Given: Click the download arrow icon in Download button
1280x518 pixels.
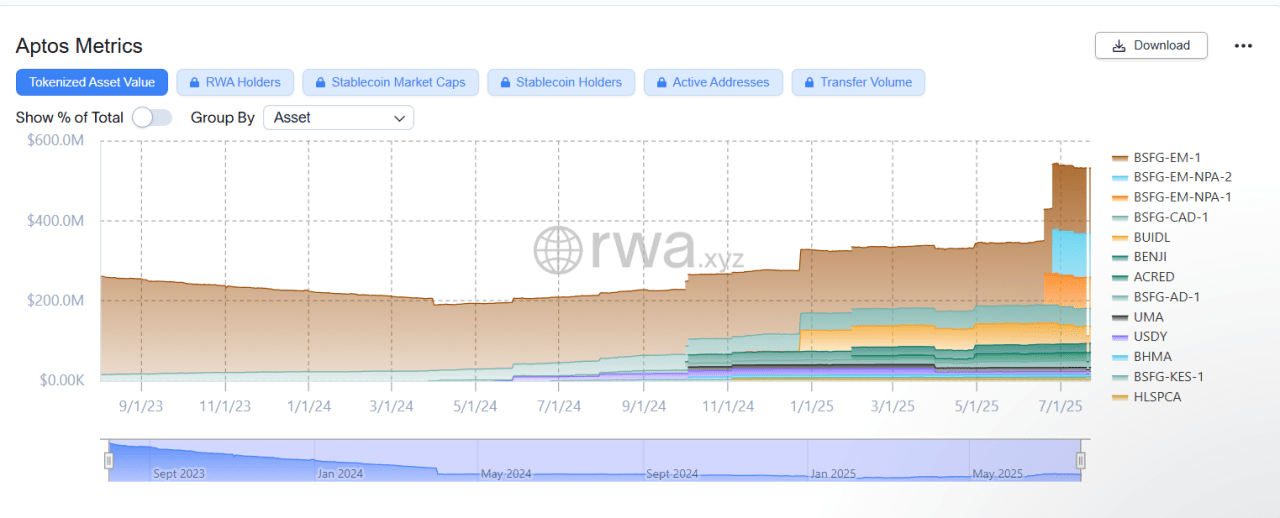Looking at the screenshot, I should (x=1119, y=46).
